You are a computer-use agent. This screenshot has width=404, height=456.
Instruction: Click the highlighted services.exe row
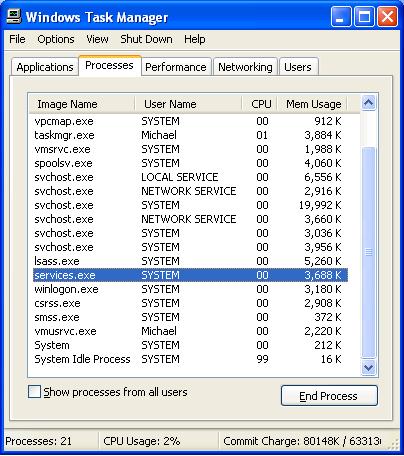(190, 275)
